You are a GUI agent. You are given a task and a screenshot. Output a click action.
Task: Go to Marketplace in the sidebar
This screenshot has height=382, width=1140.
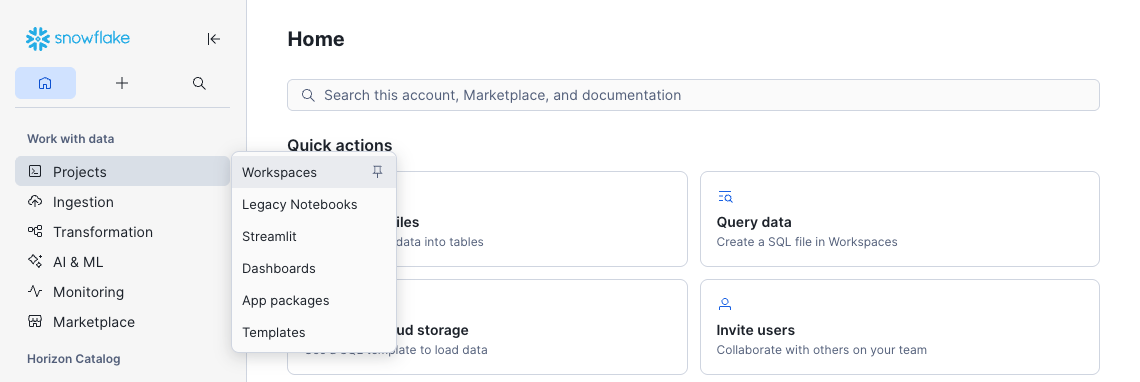pyautogui.click(x=122, y=322)
